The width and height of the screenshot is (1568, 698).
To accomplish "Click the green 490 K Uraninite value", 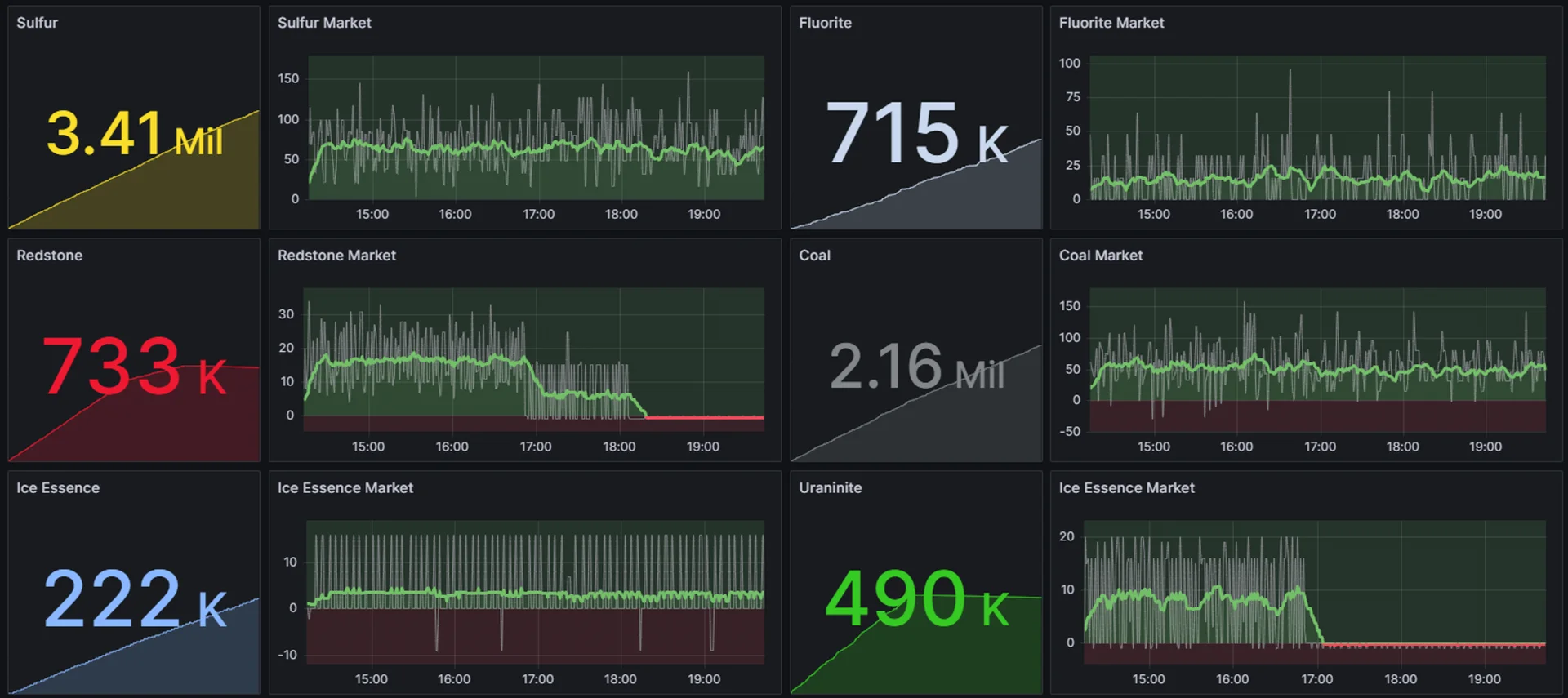I will (x=917, y=599).
